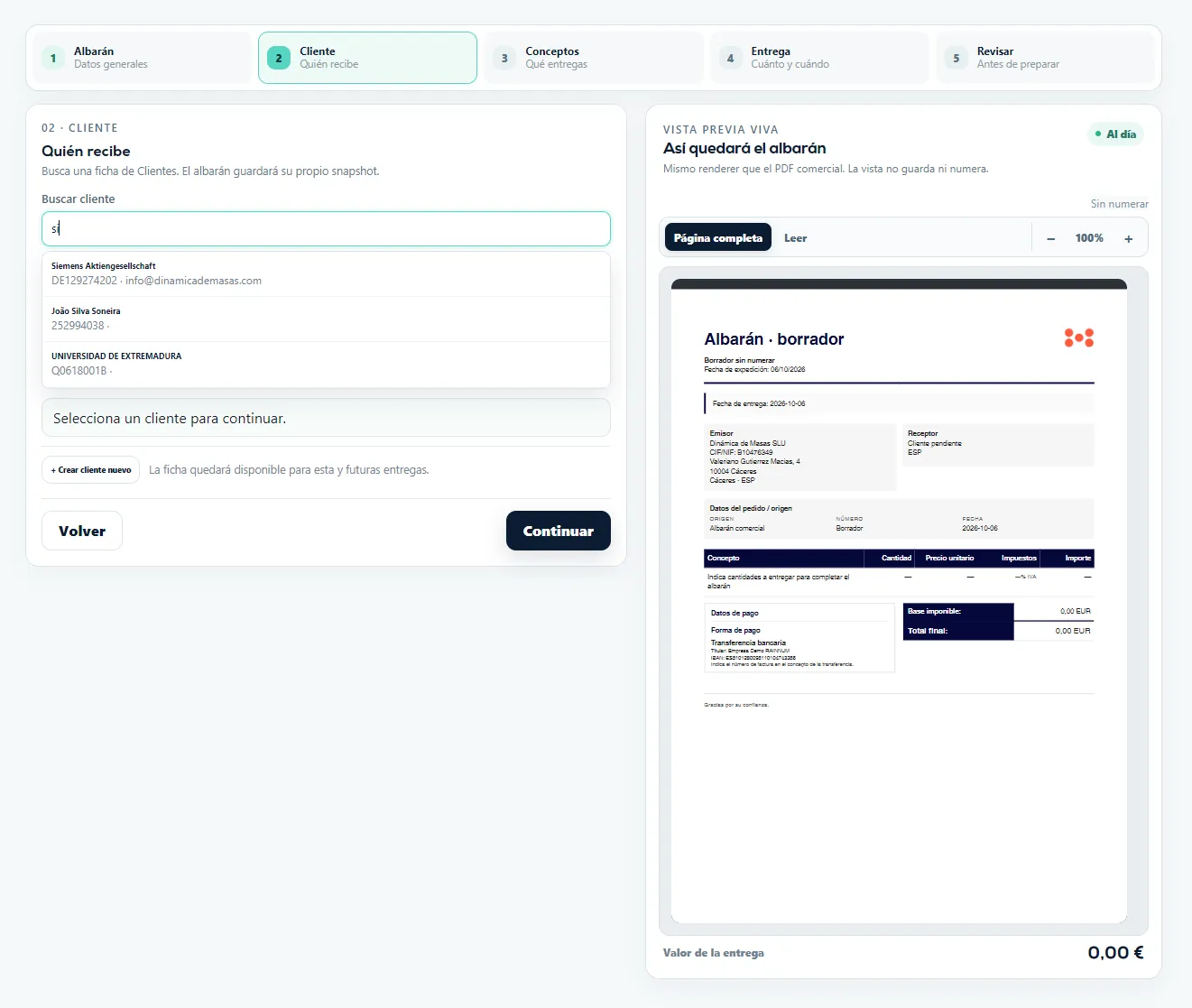Jump to step 4 Entrega
Screen dimensions: 1192x1008
click(x=819, y=58)
